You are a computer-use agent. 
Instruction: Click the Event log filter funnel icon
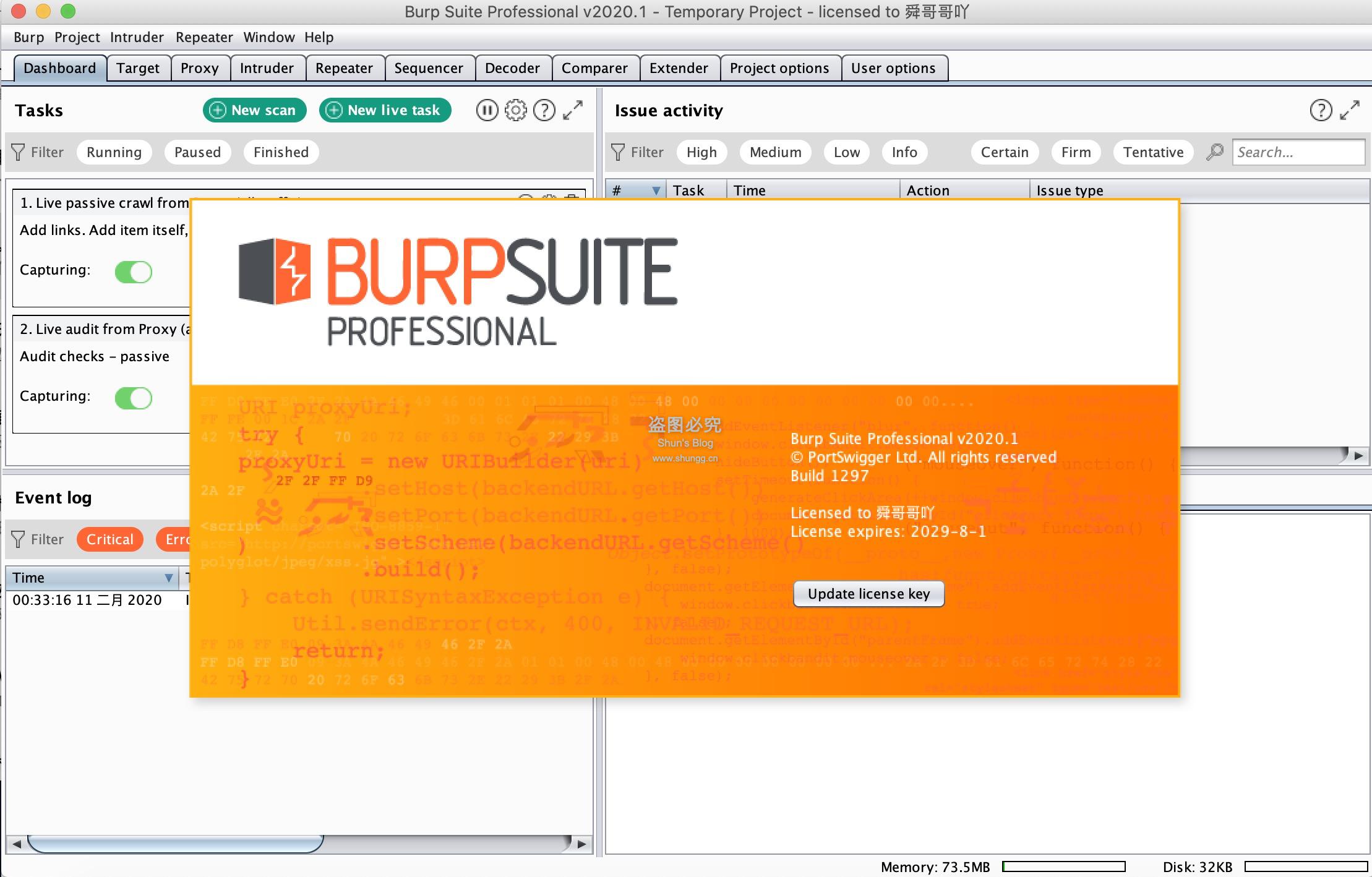[x=19, y=539]
